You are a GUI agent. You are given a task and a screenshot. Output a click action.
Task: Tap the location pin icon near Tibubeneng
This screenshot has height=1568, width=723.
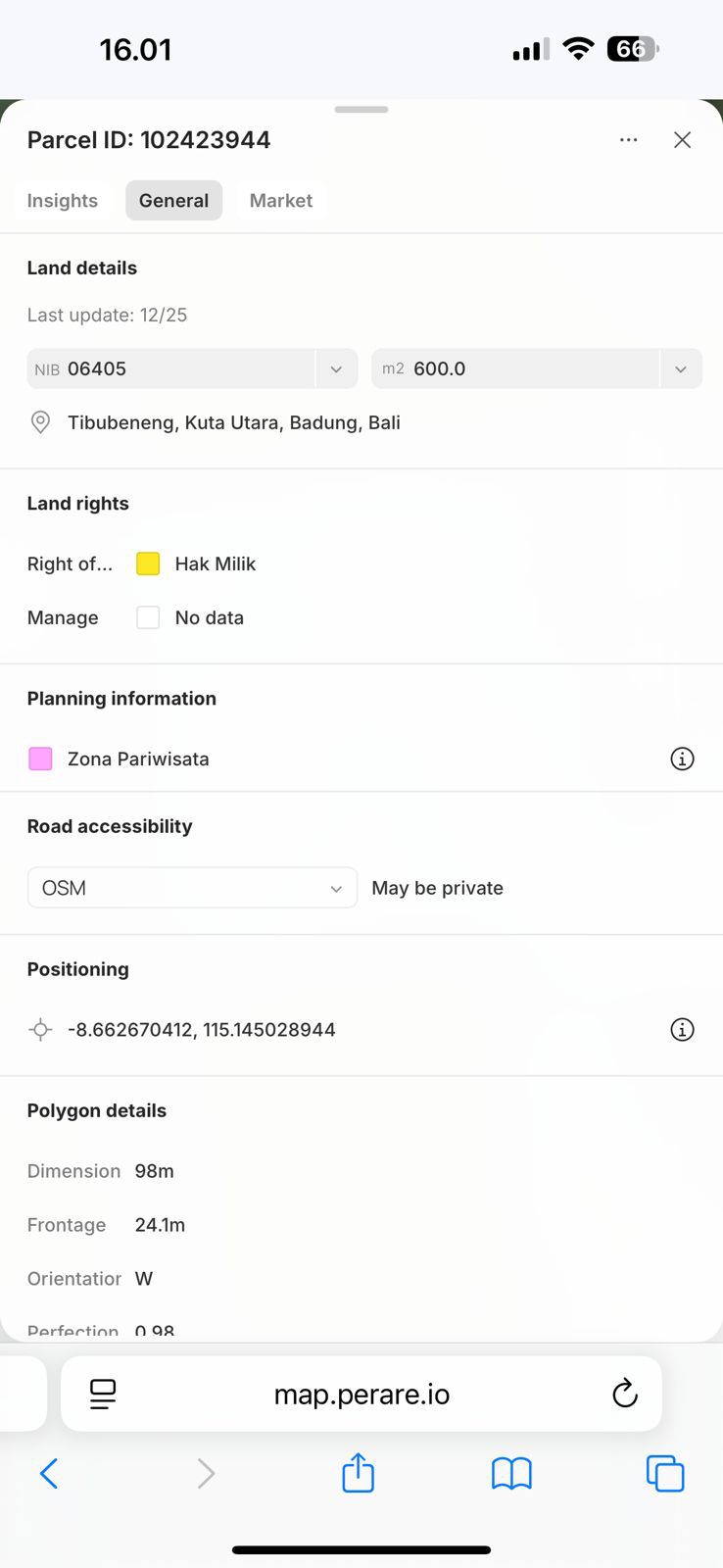click(40, 422)
